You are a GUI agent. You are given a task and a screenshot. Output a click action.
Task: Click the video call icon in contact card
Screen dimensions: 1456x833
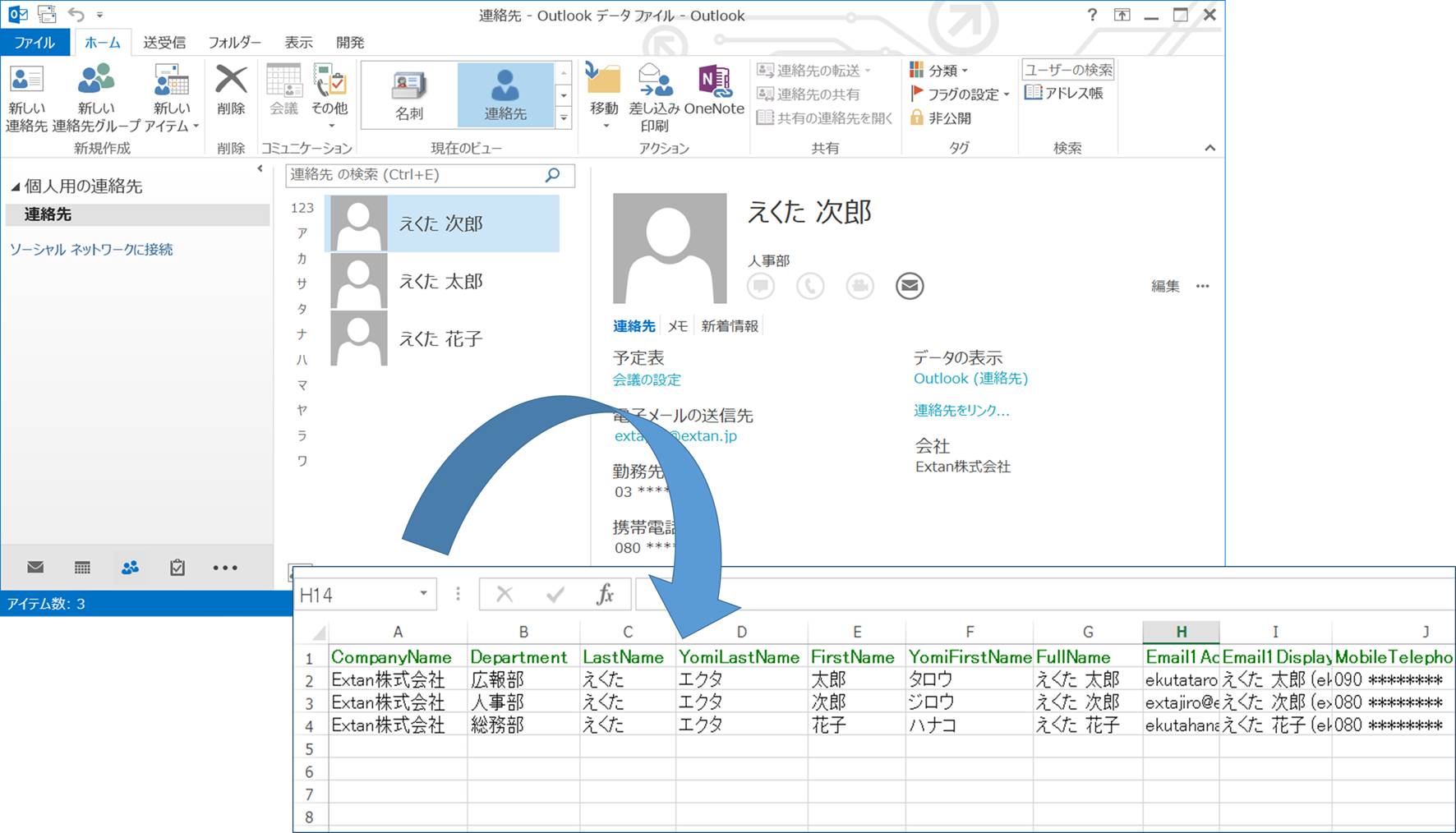click(859, 286)
